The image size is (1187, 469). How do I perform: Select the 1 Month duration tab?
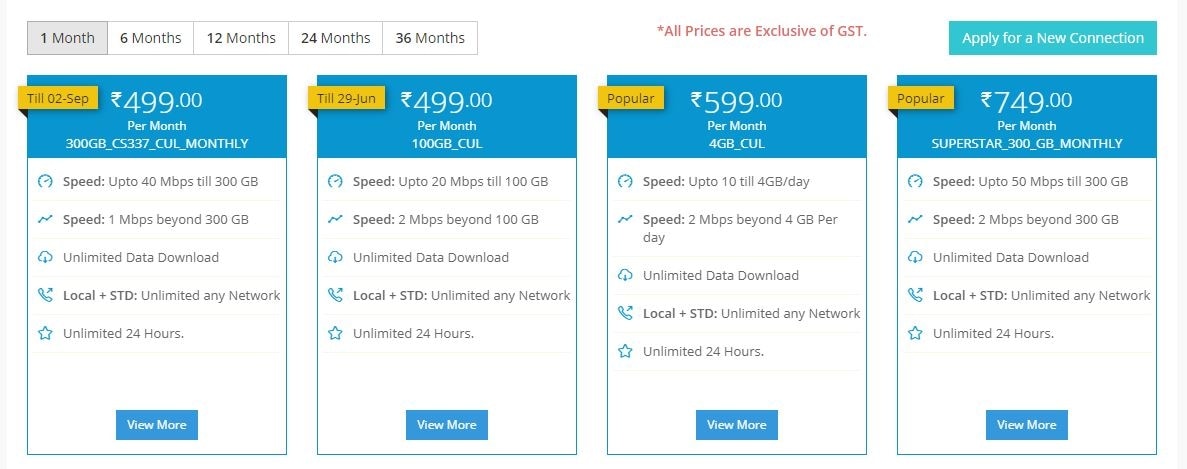click(x=67, y=38)
